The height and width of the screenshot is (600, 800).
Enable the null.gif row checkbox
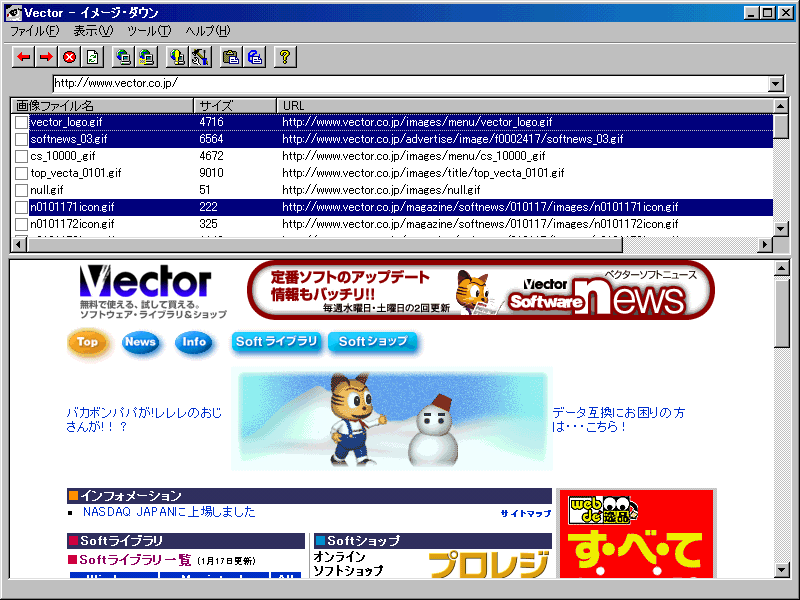(21, 190)
